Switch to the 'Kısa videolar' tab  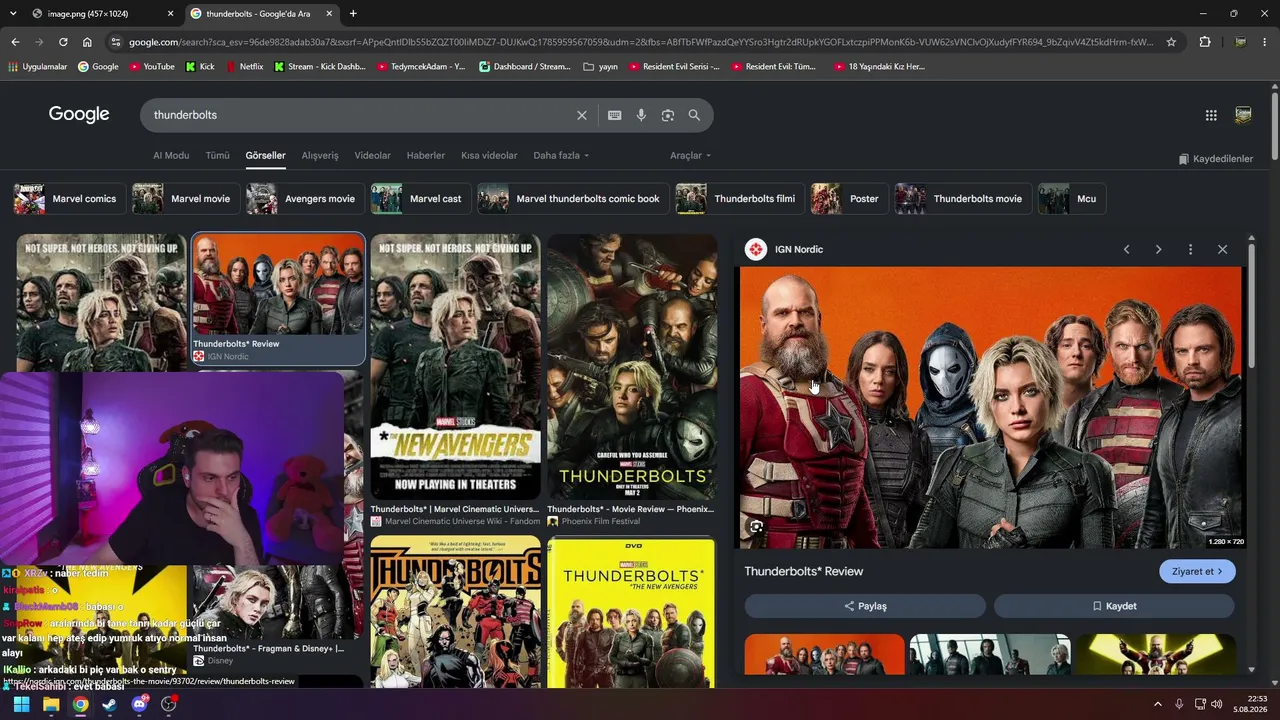(489, 156)
